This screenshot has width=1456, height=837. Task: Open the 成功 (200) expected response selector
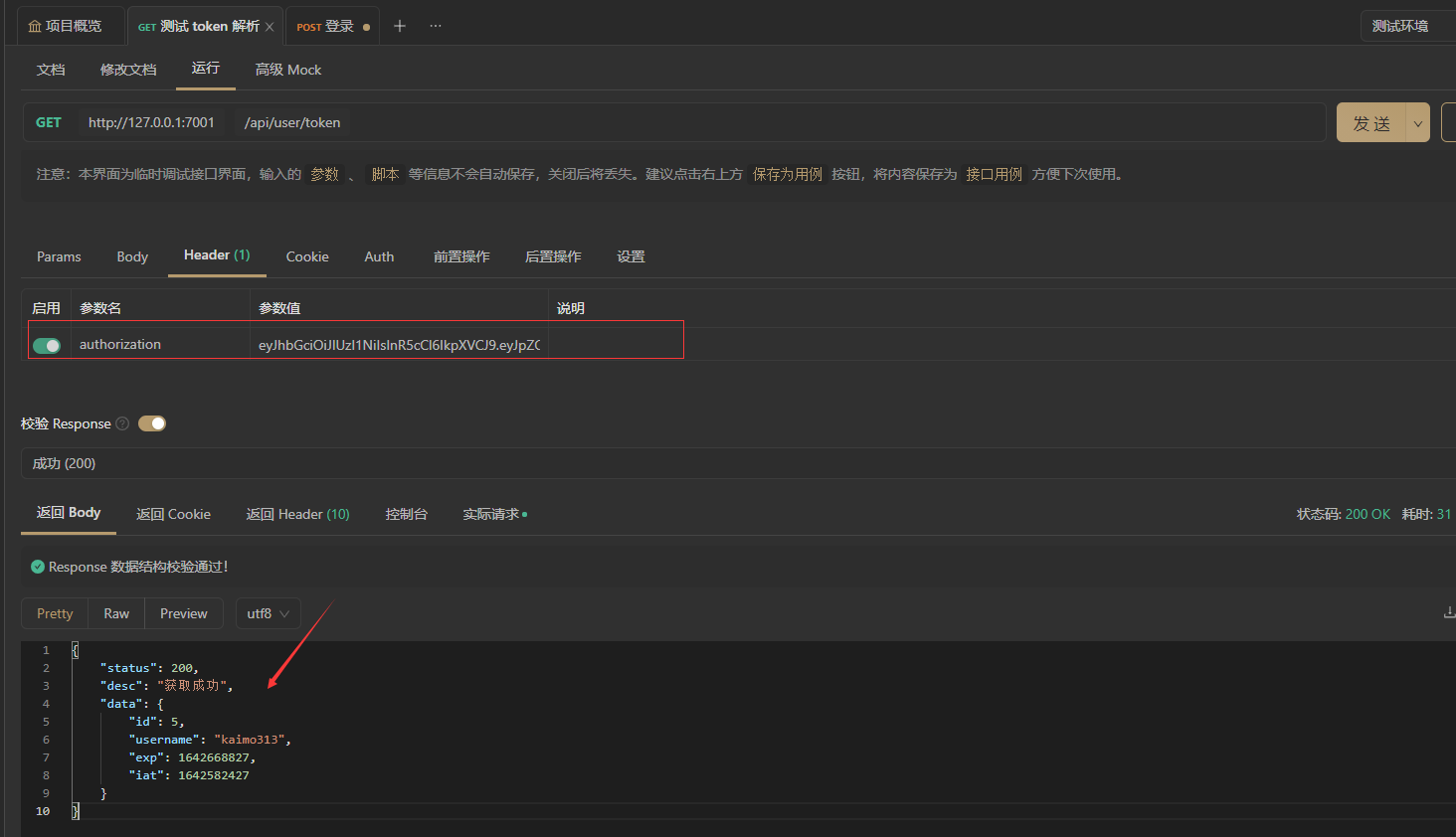[64, 462]
